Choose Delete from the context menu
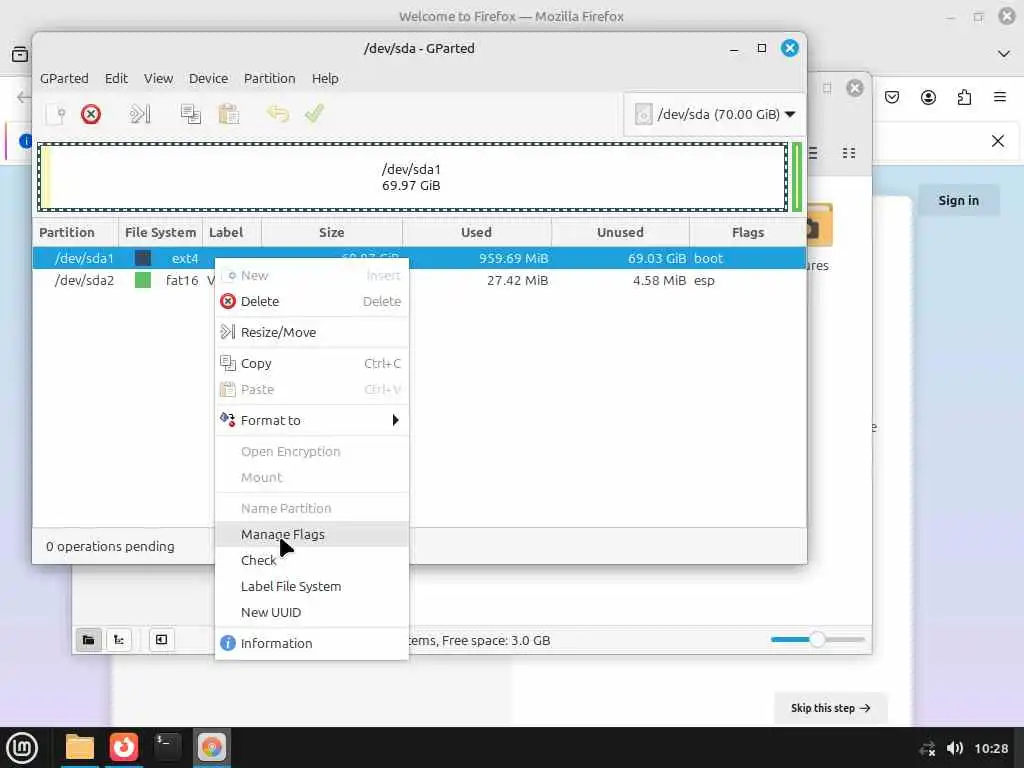1024x768 pixels. click(x=312, y=301)
